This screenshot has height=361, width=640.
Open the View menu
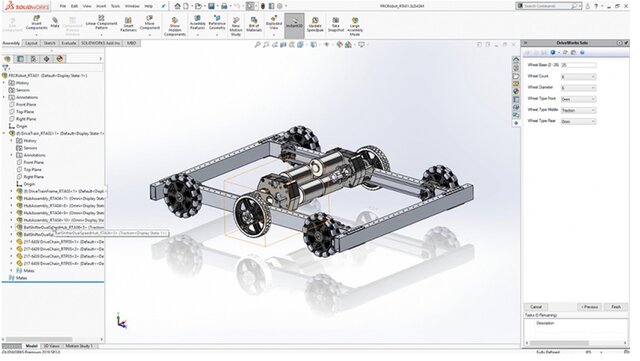click(87, 6)
